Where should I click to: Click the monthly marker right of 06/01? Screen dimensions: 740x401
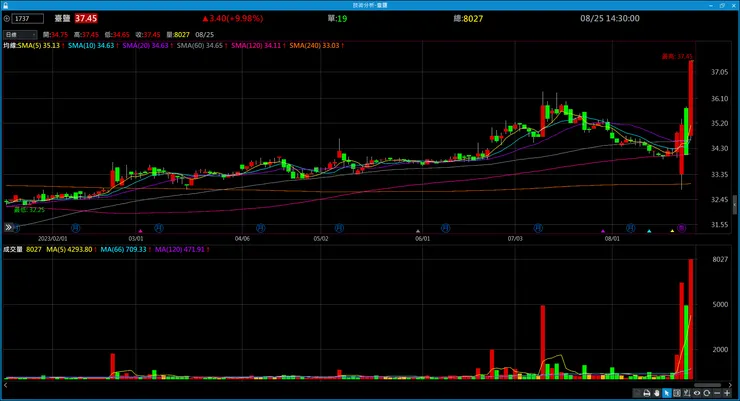[445, 228]
